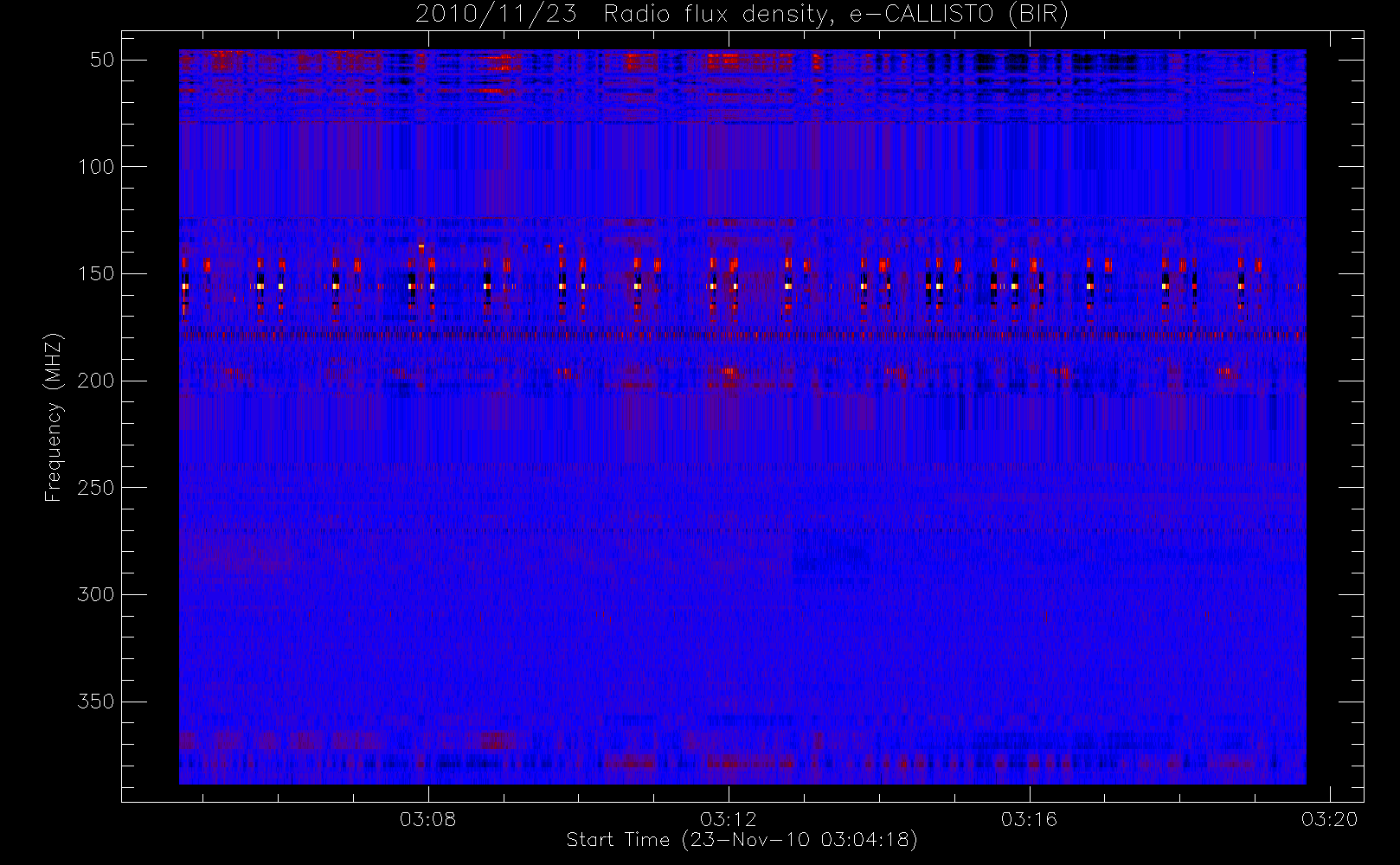The image size is (1400, 865).
Task: Click the 50 frequency tick label
Action: (103, 60)
